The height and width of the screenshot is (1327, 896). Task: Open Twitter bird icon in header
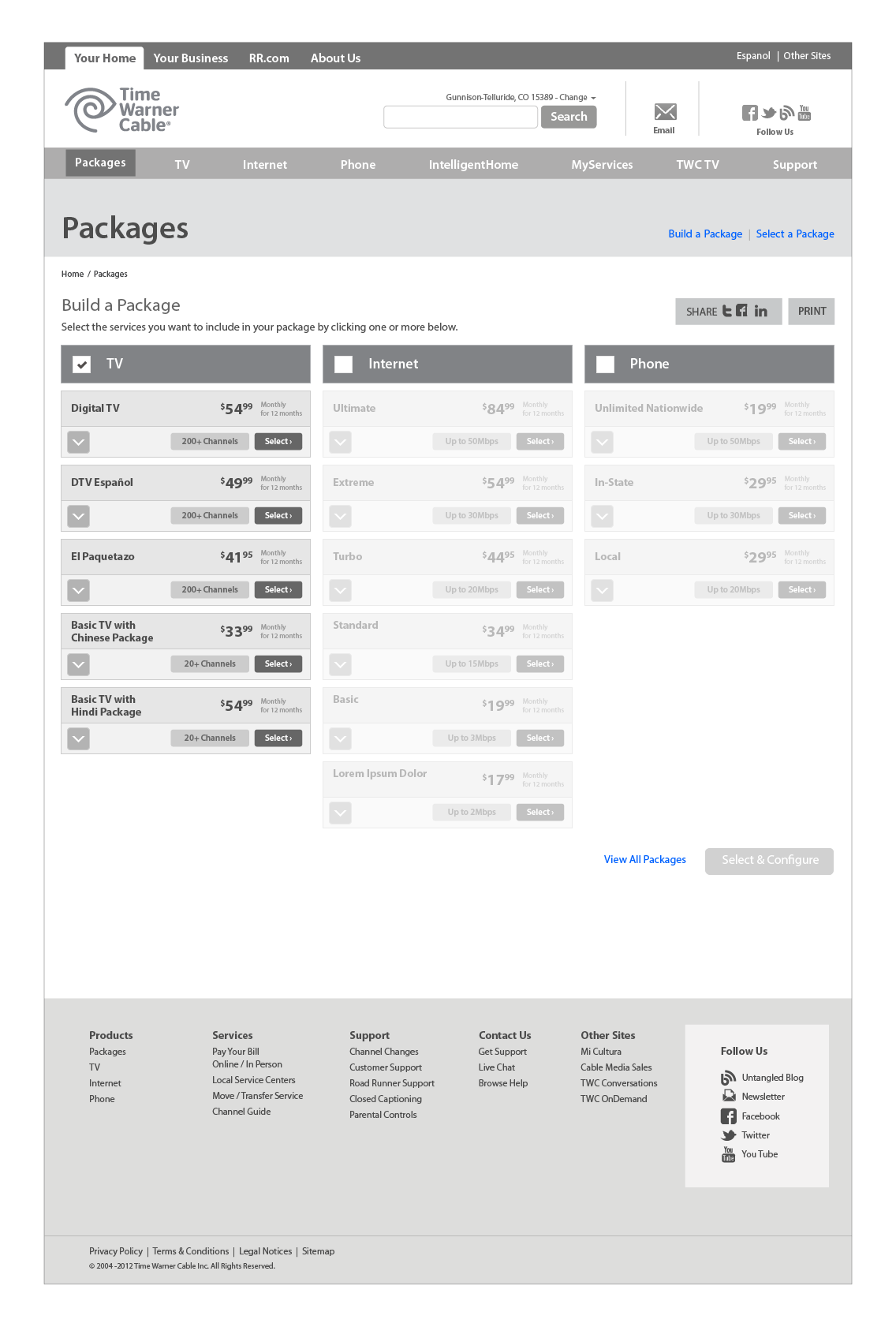pos(768,113)
